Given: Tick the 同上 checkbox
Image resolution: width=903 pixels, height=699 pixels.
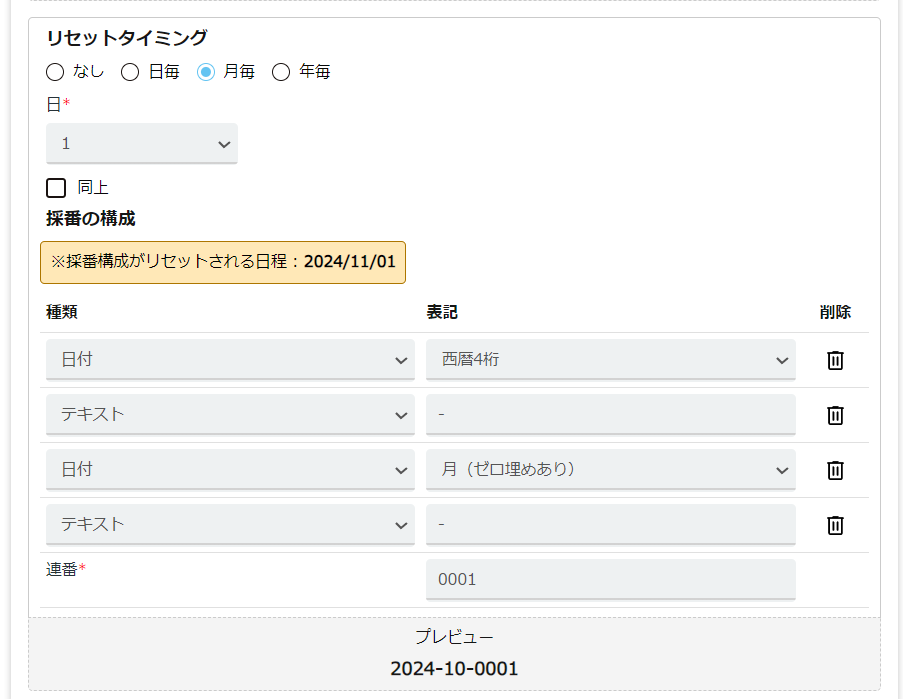Looking at the screenshot, I should coord(56,188).
